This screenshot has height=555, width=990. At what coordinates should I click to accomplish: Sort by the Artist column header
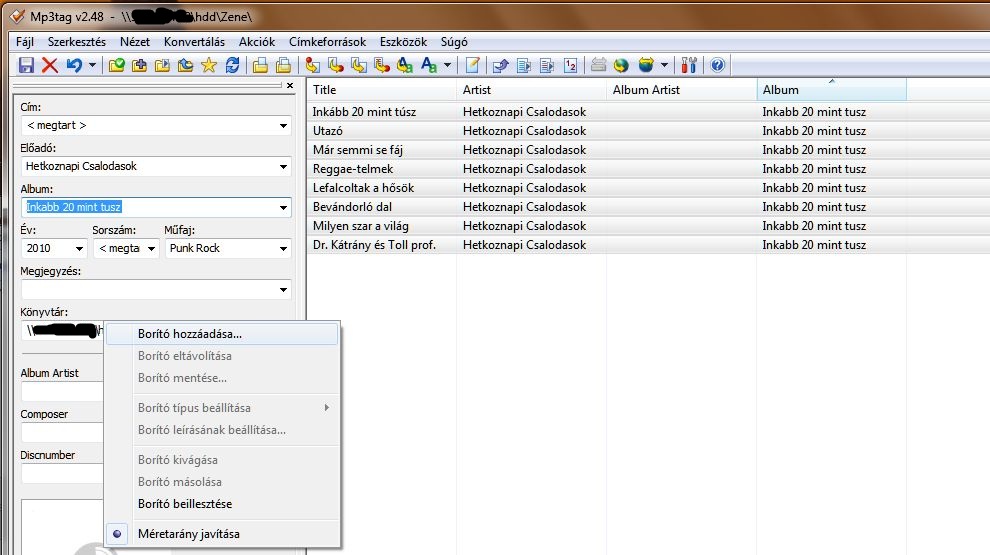530,90
